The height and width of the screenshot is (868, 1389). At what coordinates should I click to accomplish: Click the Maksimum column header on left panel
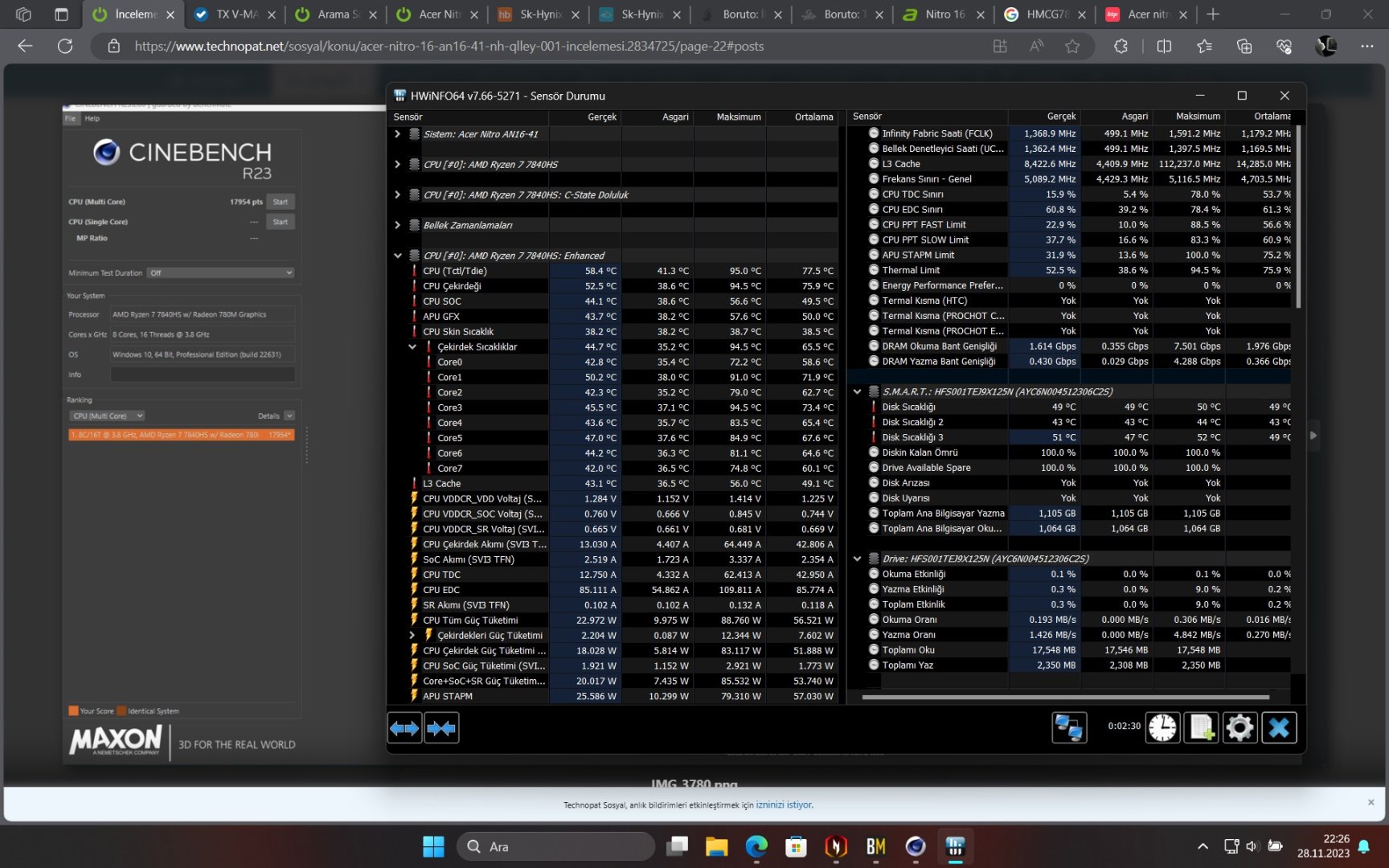(730, 117)
